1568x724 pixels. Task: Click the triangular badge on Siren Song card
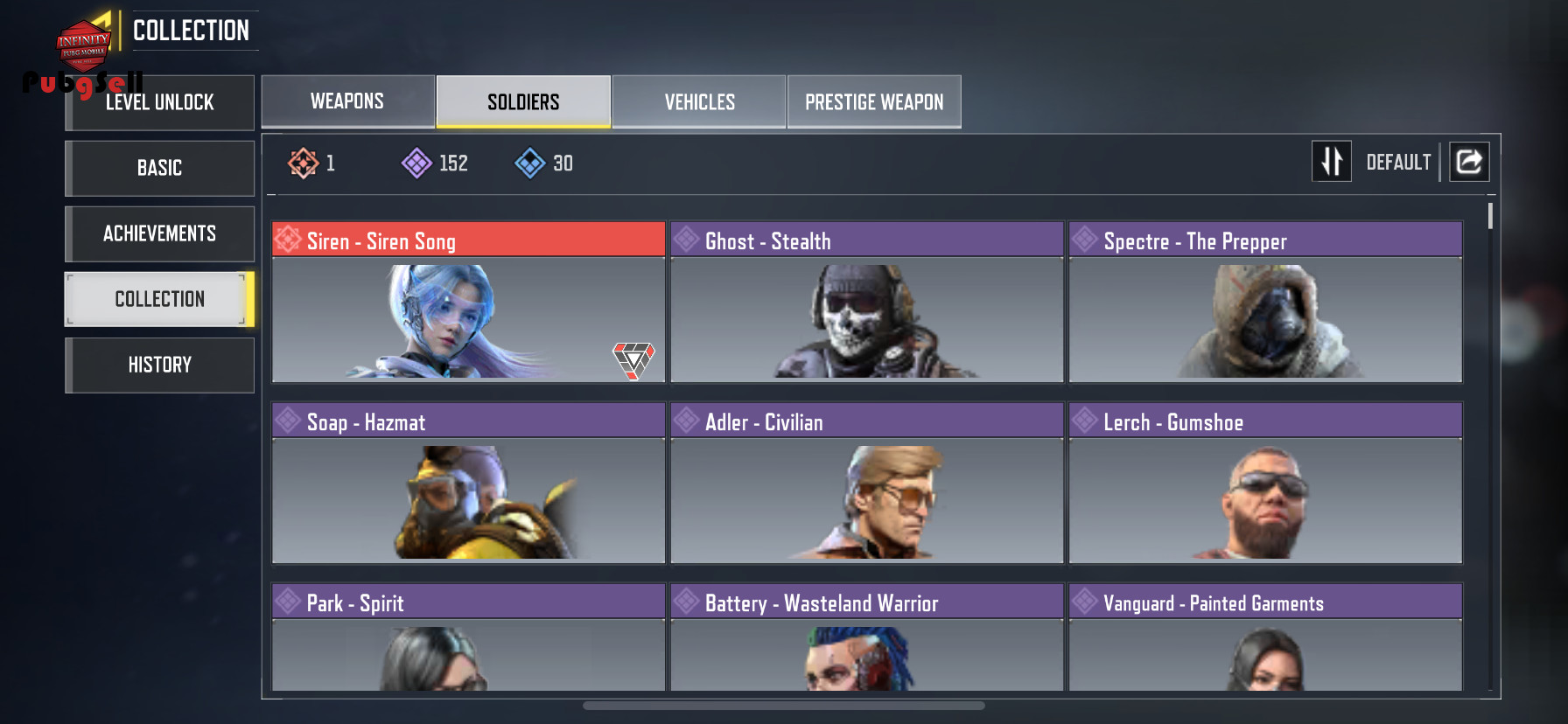click(633, 360)
